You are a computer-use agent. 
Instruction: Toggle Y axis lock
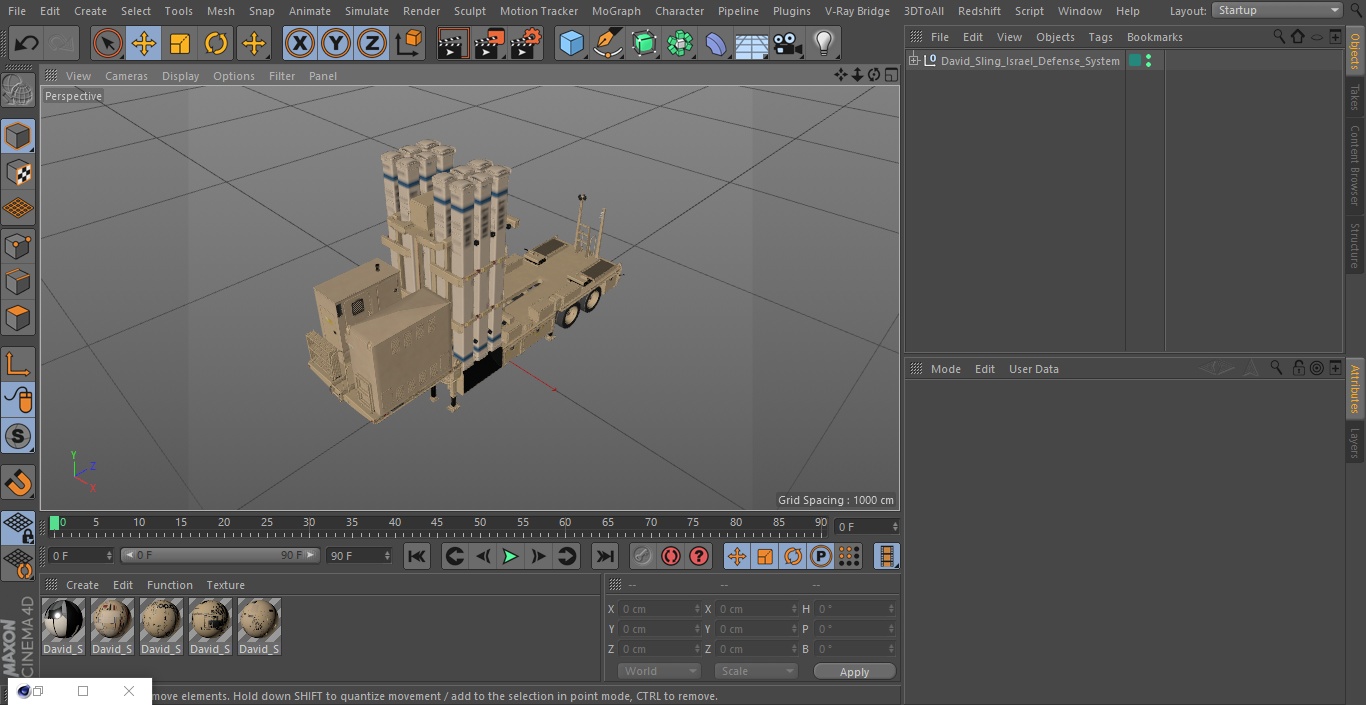click(336, 43)
